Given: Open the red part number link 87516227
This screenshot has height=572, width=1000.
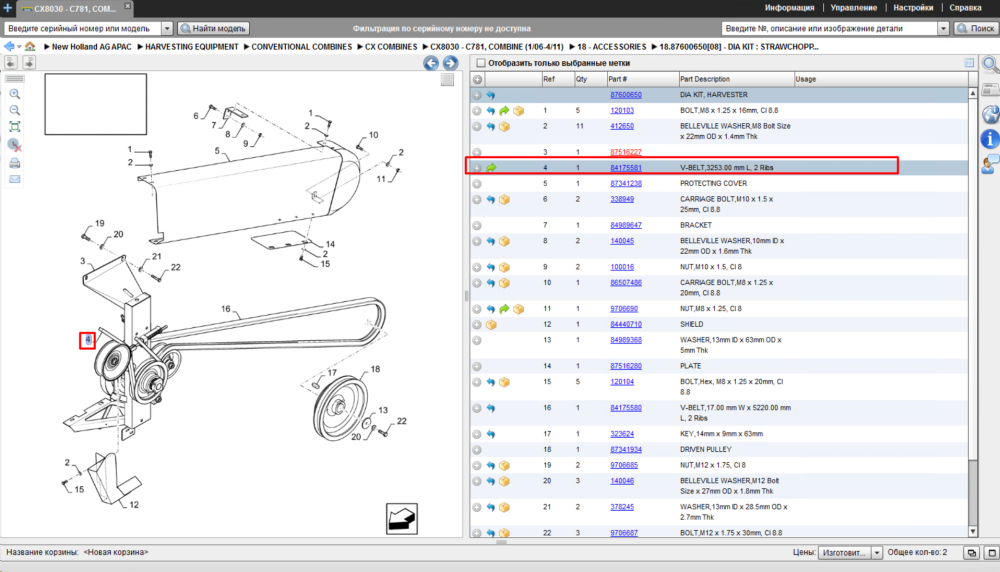Looking at the screenshot, I should [x=626, y=152].
